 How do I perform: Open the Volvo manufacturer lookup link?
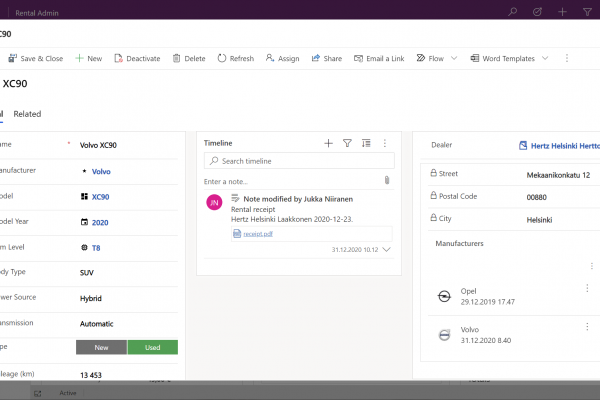coord(101,171)
